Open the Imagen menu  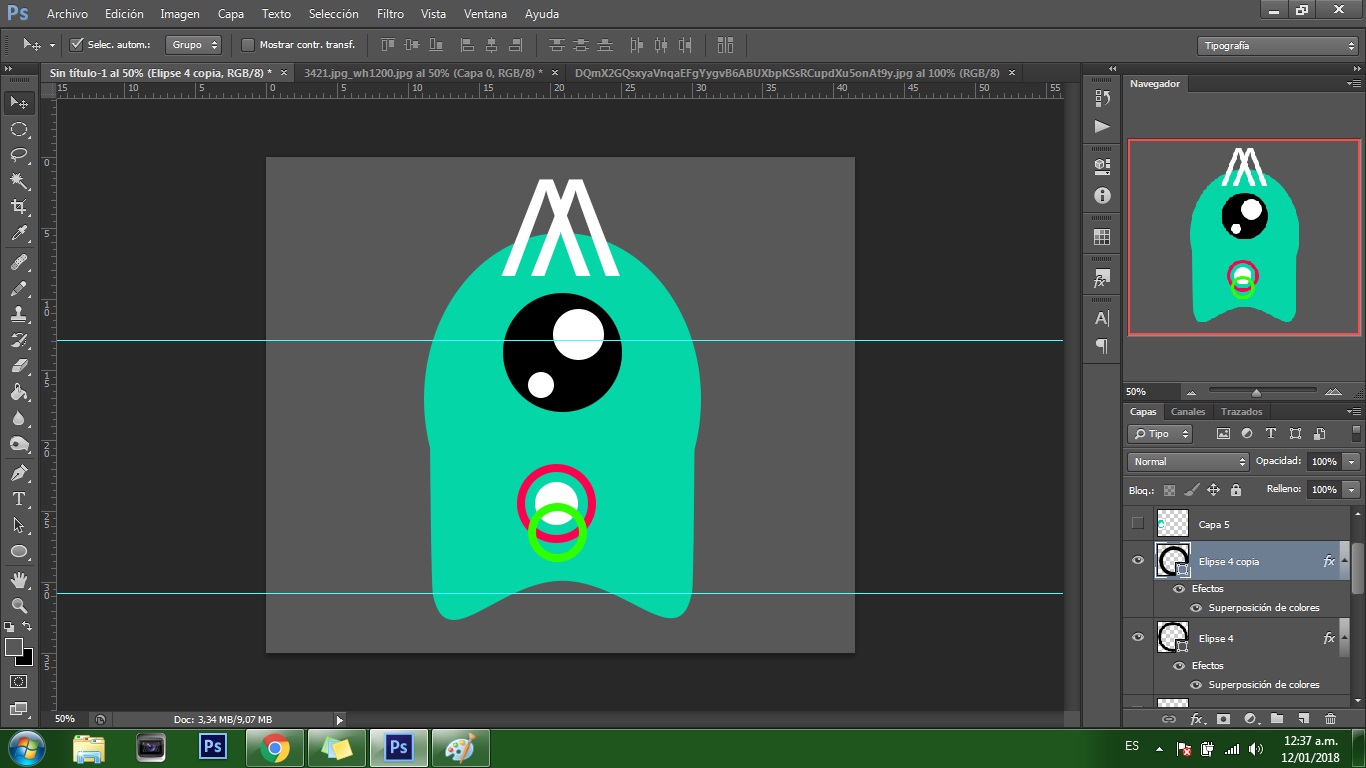[180, 14]
